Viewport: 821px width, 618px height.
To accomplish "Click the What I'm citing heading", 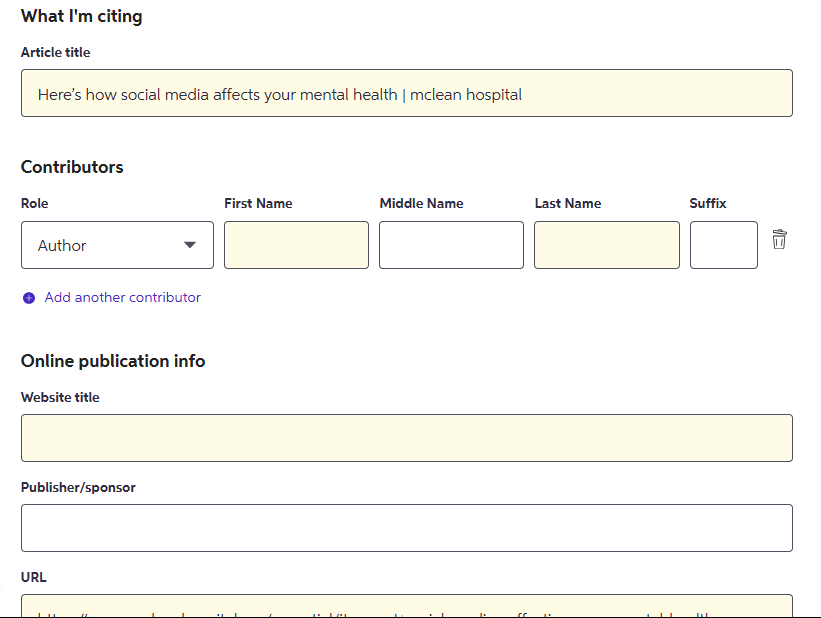I will click(x=81, y=16).
